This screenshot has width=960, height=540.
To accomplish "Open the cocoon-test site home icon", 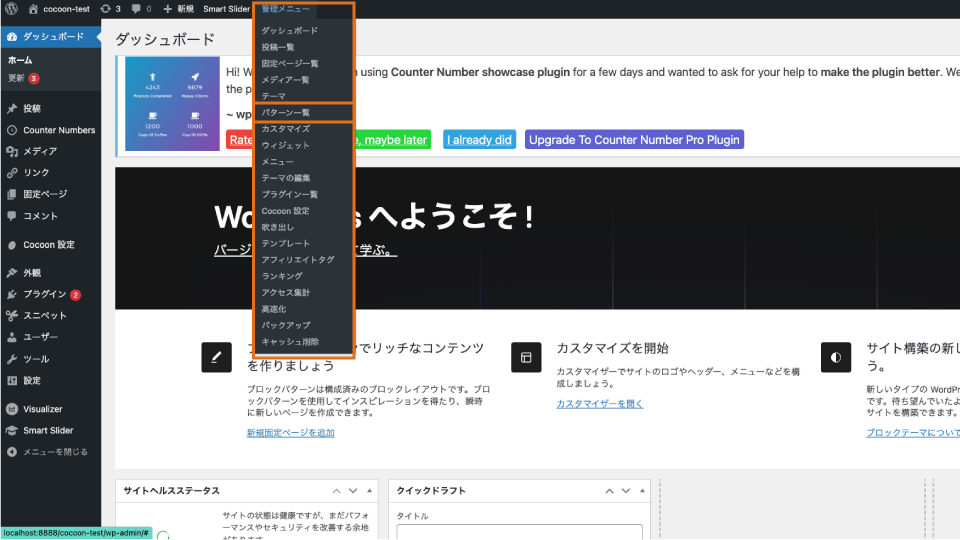I will pos(34,9).
